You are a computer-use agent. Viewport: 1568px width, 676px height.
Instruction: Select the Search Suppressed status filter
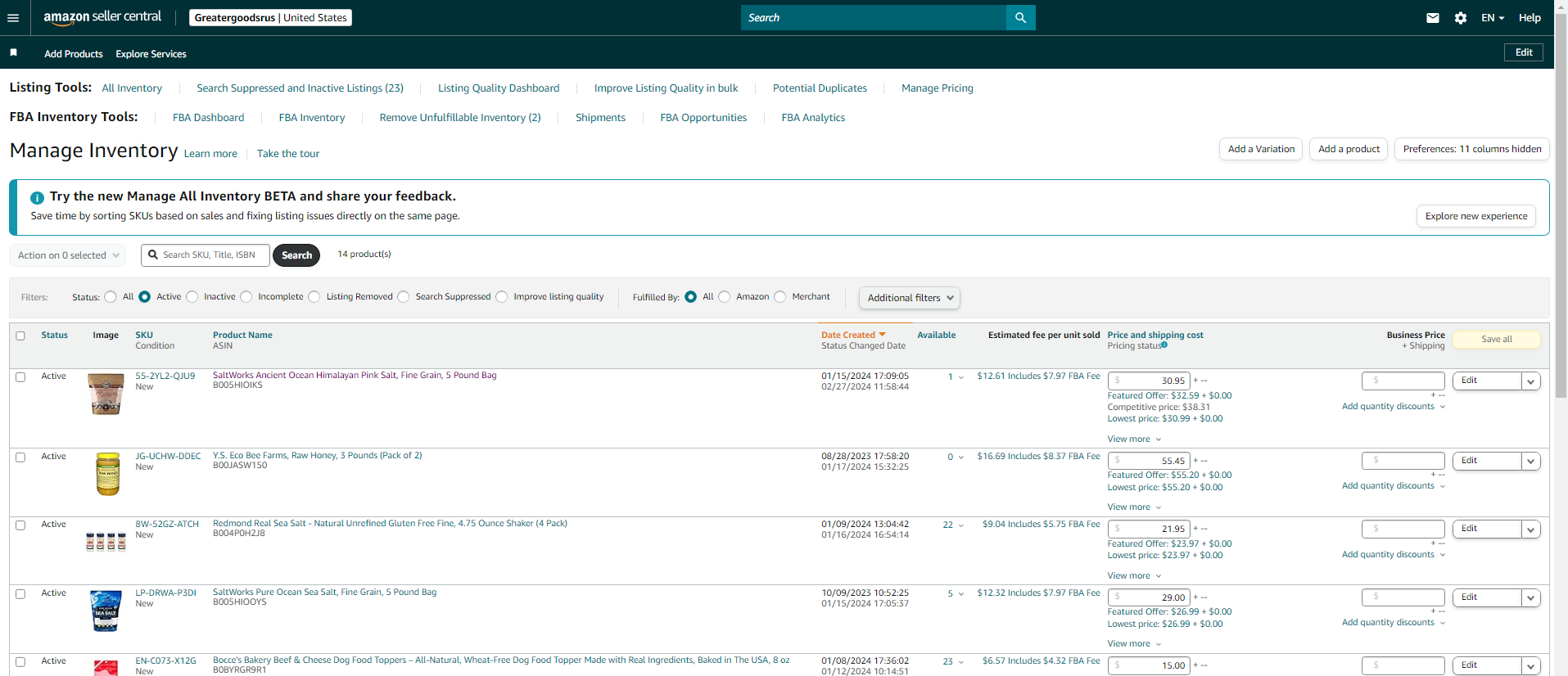click(x=404, y=297)
